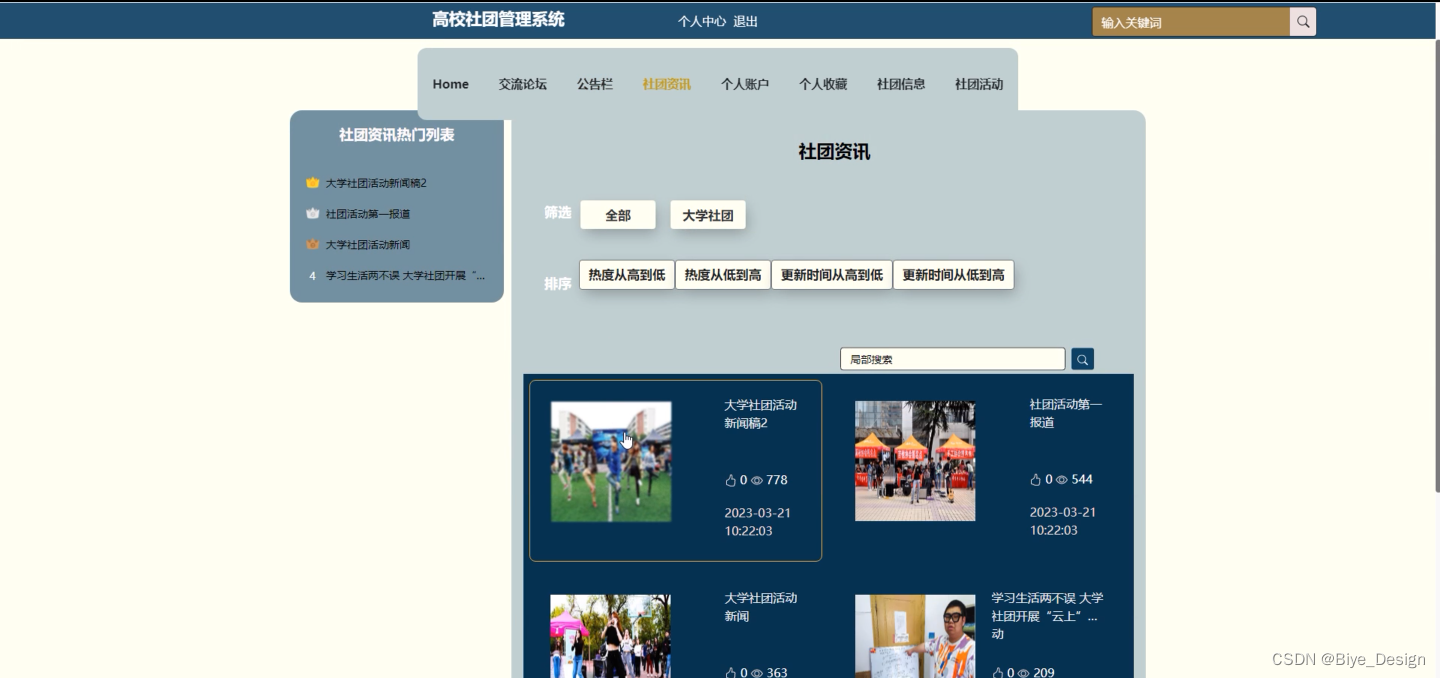
Task: Click the local search magnifier button
Action: 1082,359
